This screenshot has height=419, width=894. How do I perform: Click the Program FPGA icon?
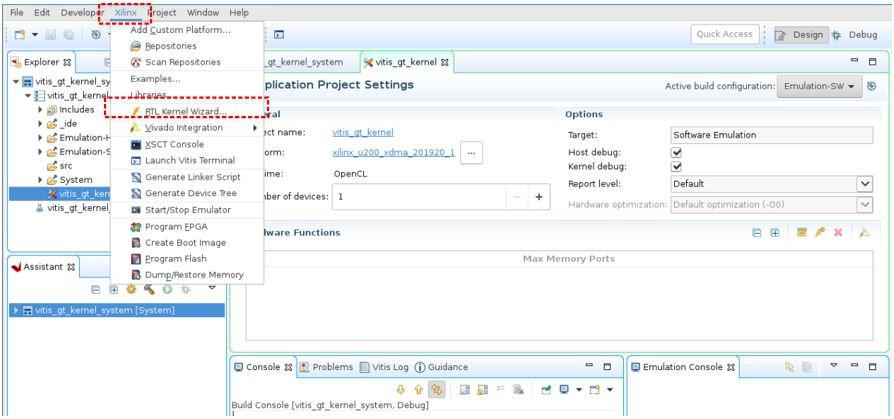coord(136,226)
